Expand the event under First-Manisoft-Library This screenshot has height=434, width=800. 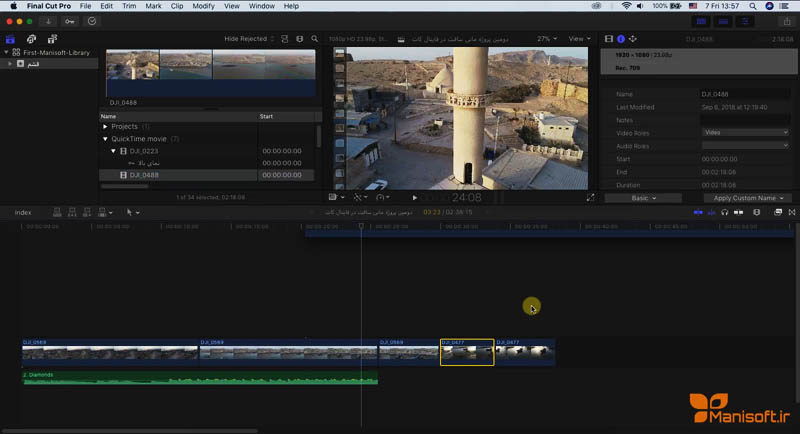[9, 64]
